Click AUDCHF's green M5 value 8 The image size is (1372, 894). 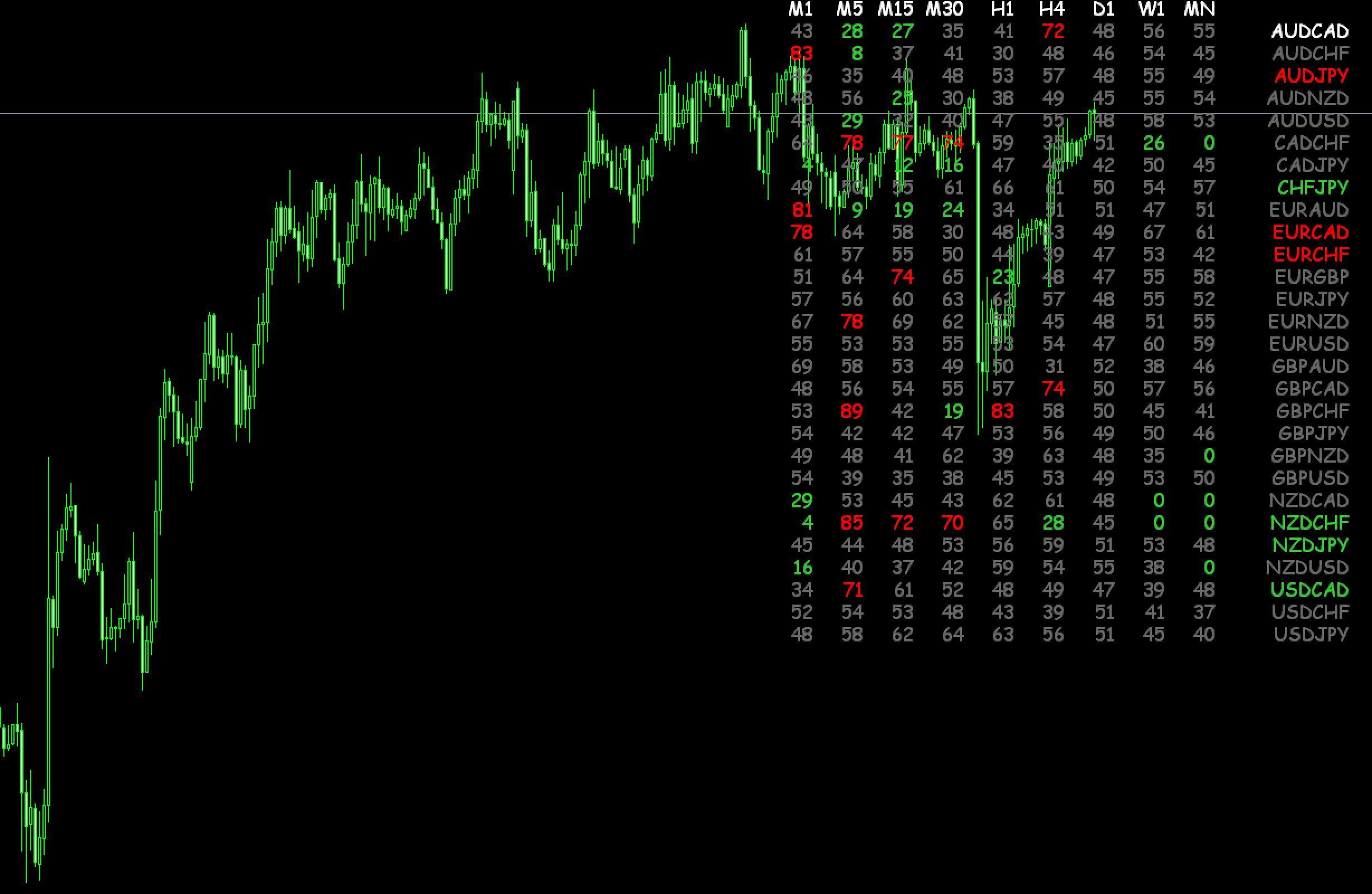click(x=857, y=54)
